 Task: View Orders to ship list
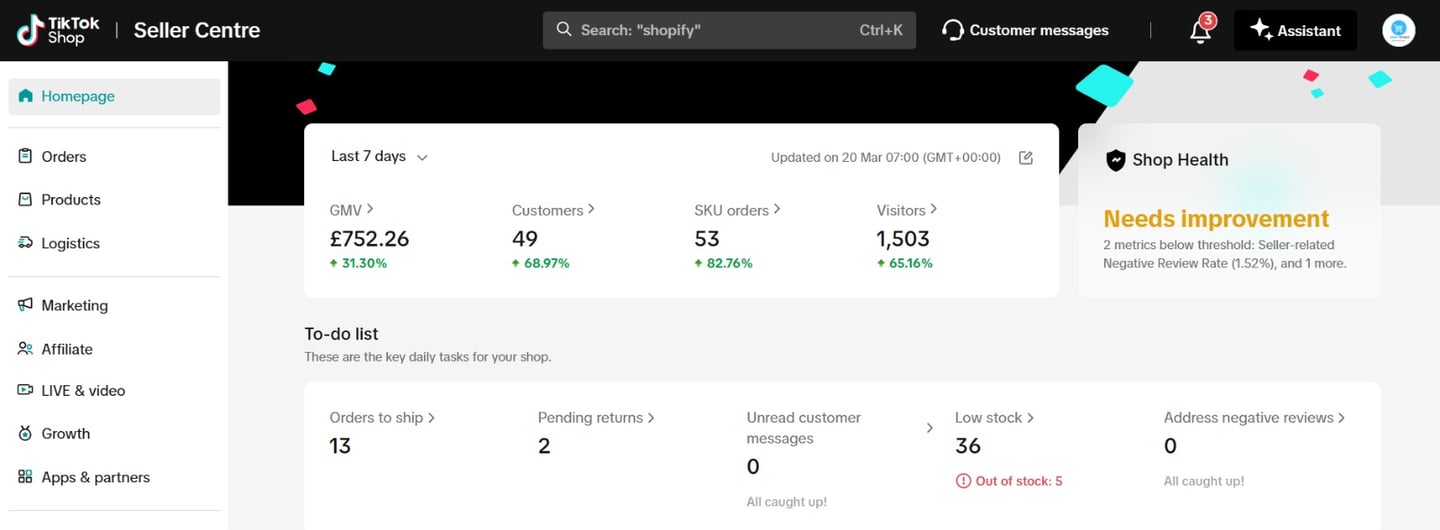pos(382,417)
